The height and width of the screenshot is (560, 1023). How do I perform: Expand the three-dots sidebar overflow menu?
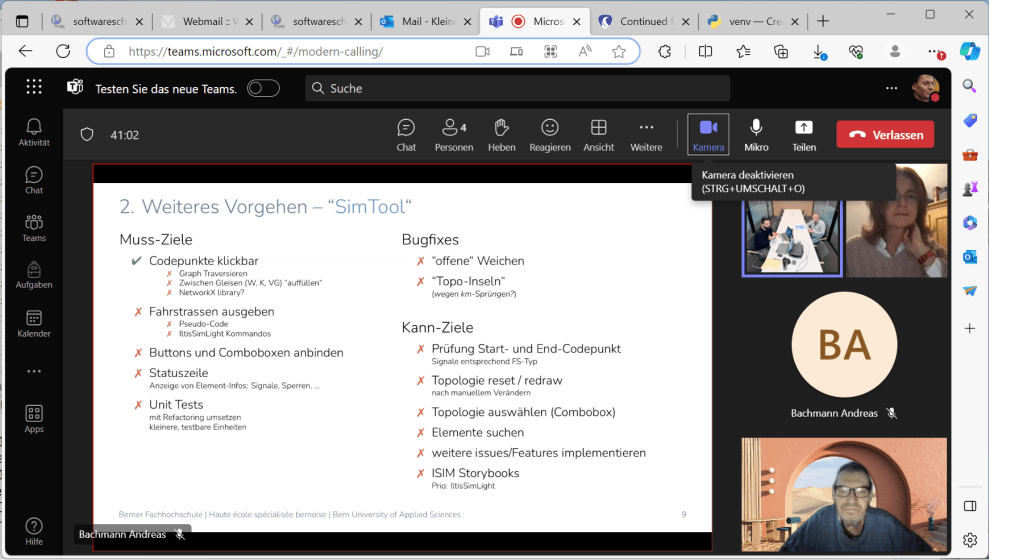(x=34, y=371)
